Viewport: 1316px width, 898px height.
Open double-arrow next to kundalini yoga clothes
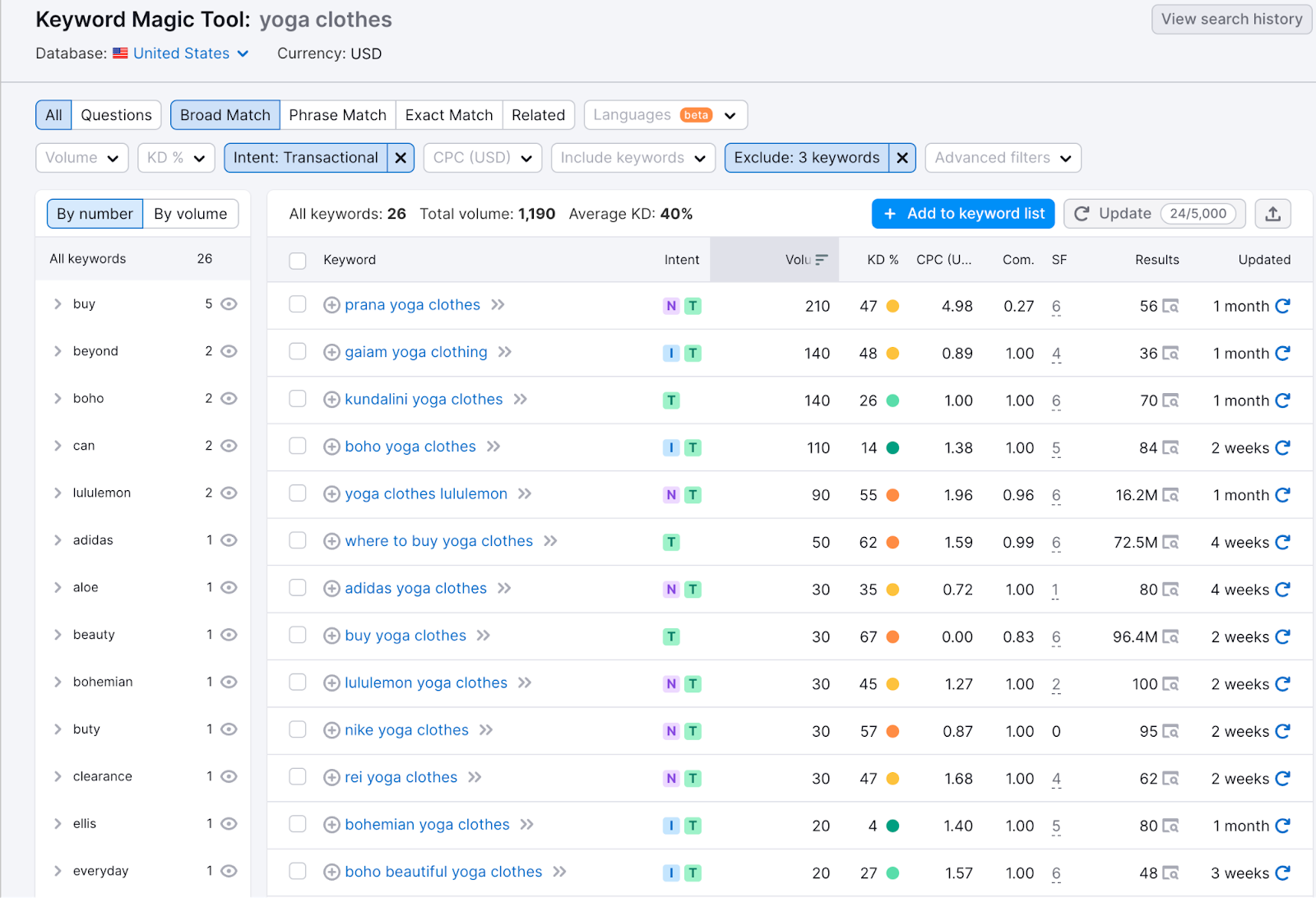click(520, 400)
